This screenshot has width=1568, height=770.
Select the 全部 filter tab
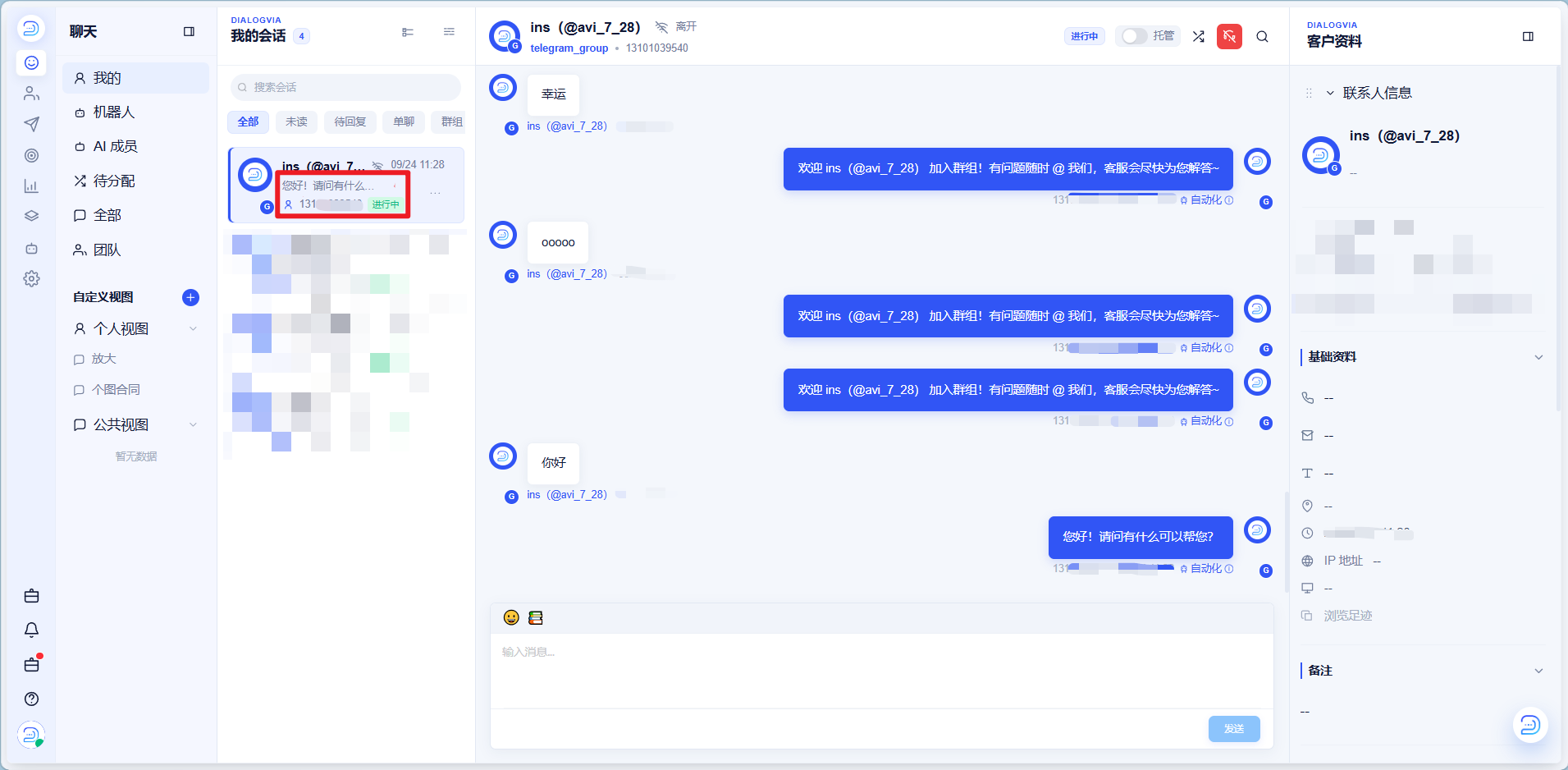(248, 121)
